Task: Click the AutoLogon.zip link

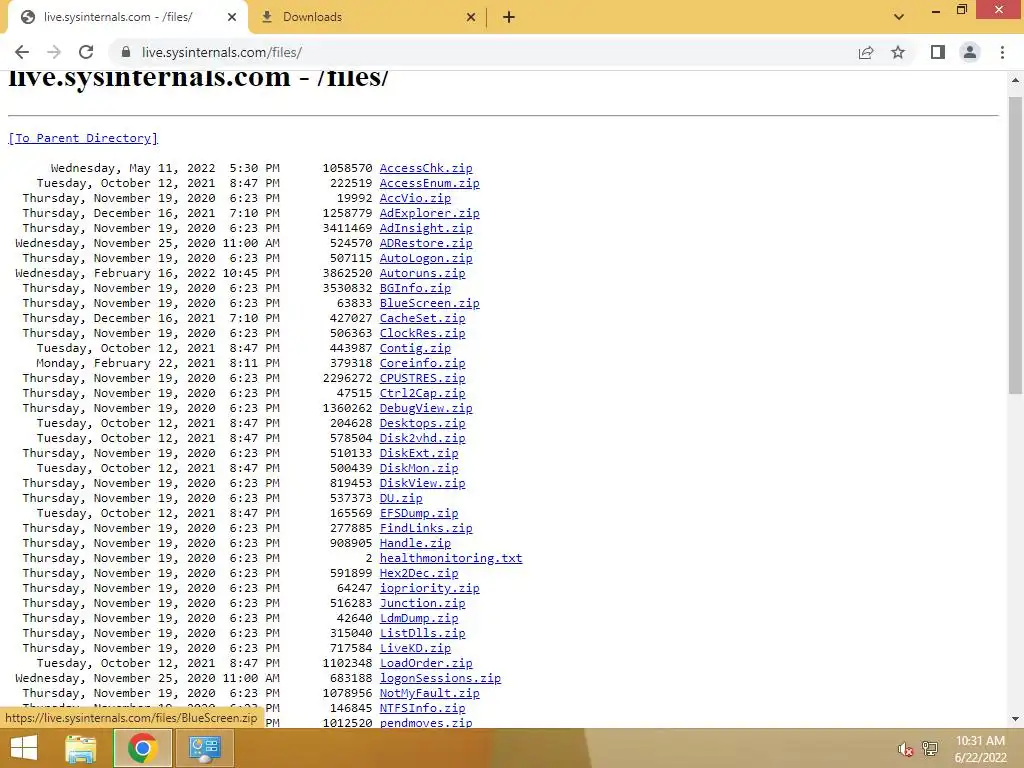Action: [x=426, y=258]
